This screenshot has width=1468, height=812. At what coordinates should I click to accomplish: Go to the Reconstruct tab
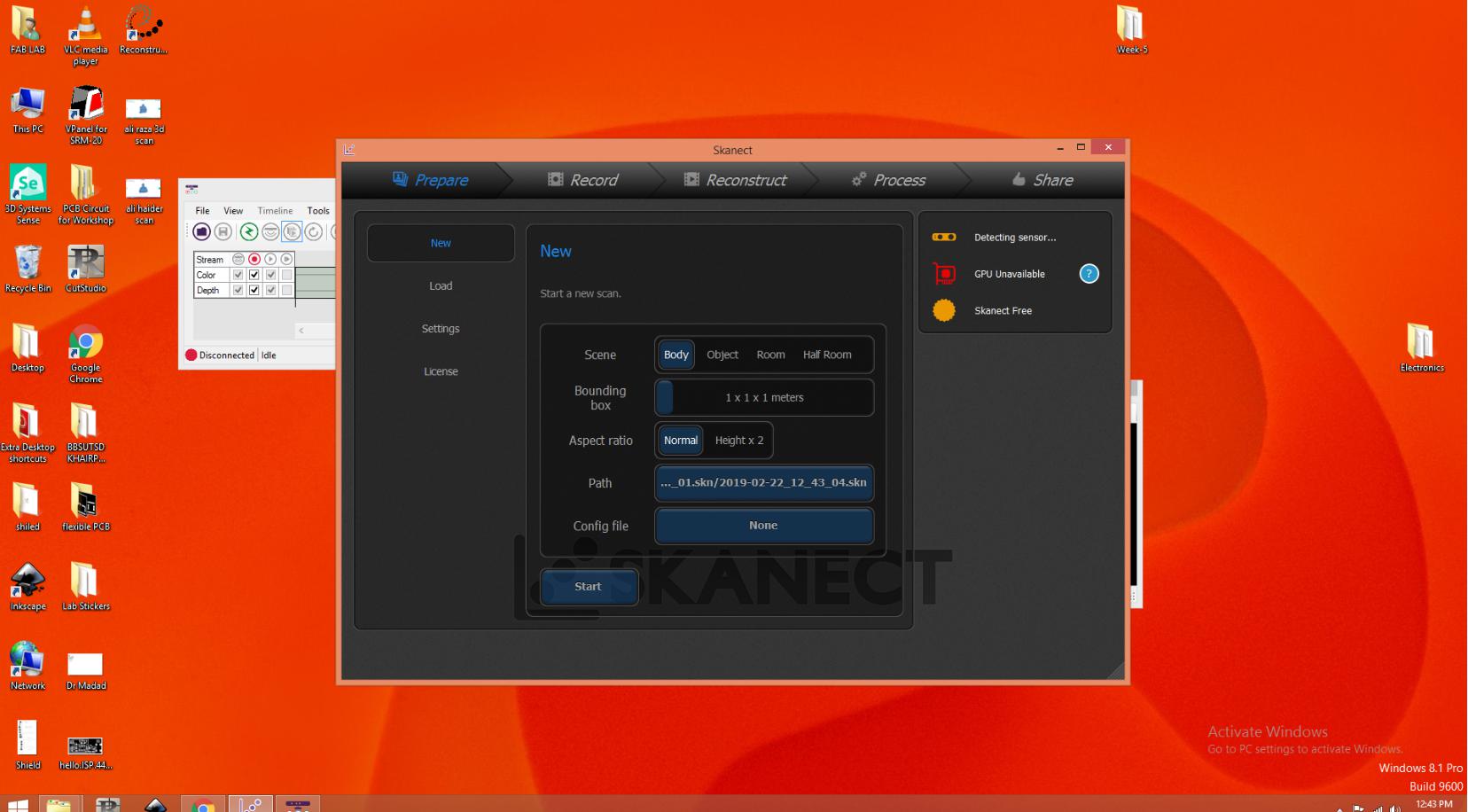click(735, 180)
